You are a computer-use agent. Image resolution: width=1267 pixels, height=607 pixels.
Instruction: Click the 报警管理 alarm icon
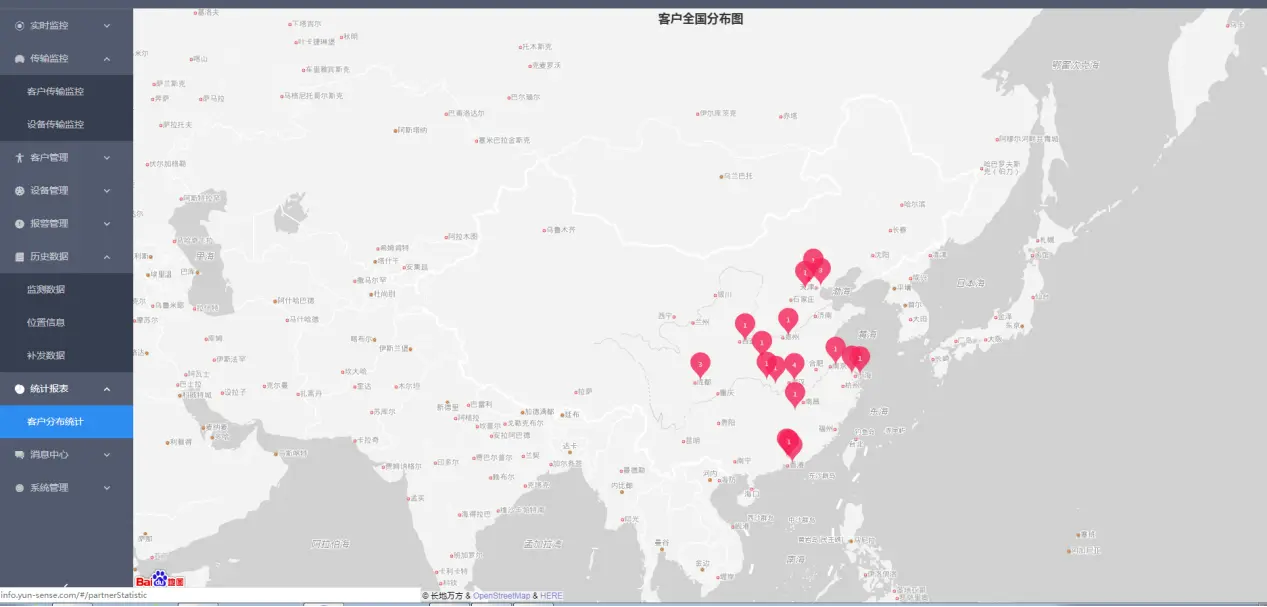click(20, 223)
